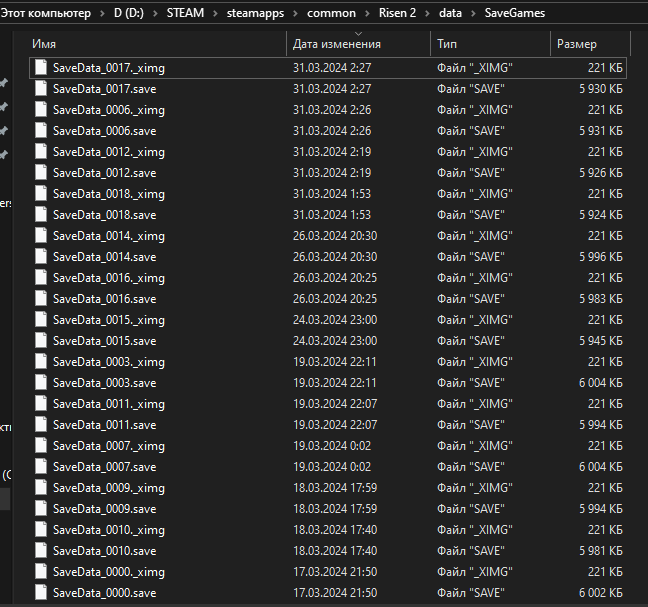Screen dimensions: 648x607
Task: Click the size 5 930 КБ
Action: coord(600,88)
